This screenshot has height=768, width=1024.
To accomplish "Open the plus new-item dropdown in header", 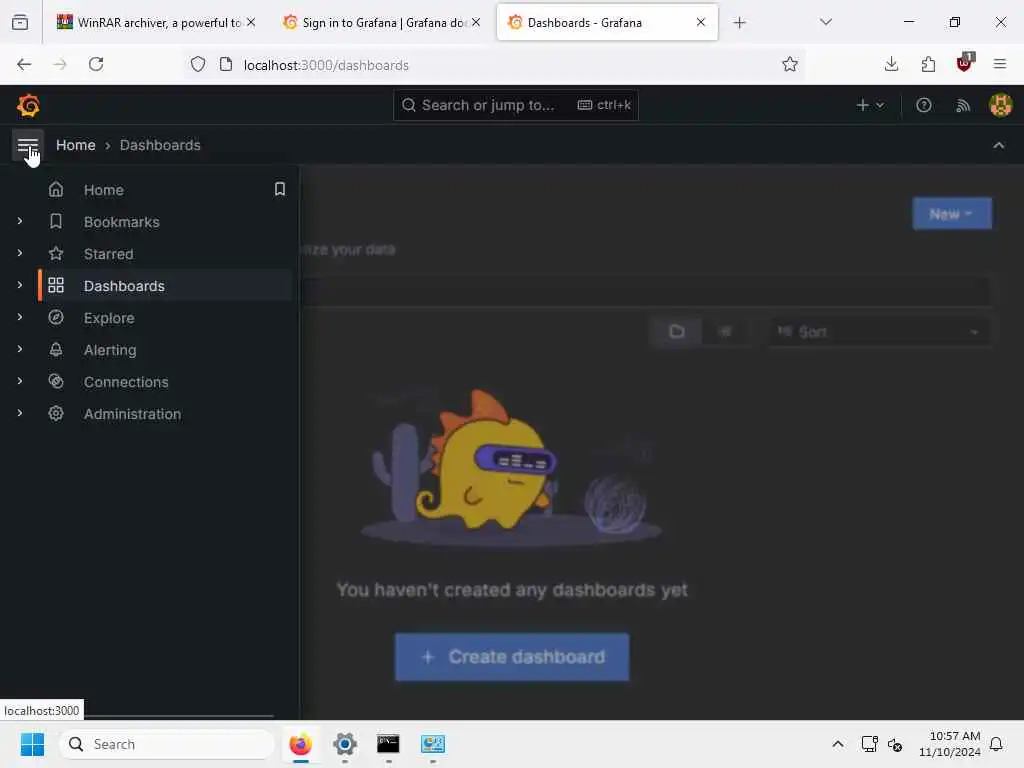I will (x=870, y=105).
